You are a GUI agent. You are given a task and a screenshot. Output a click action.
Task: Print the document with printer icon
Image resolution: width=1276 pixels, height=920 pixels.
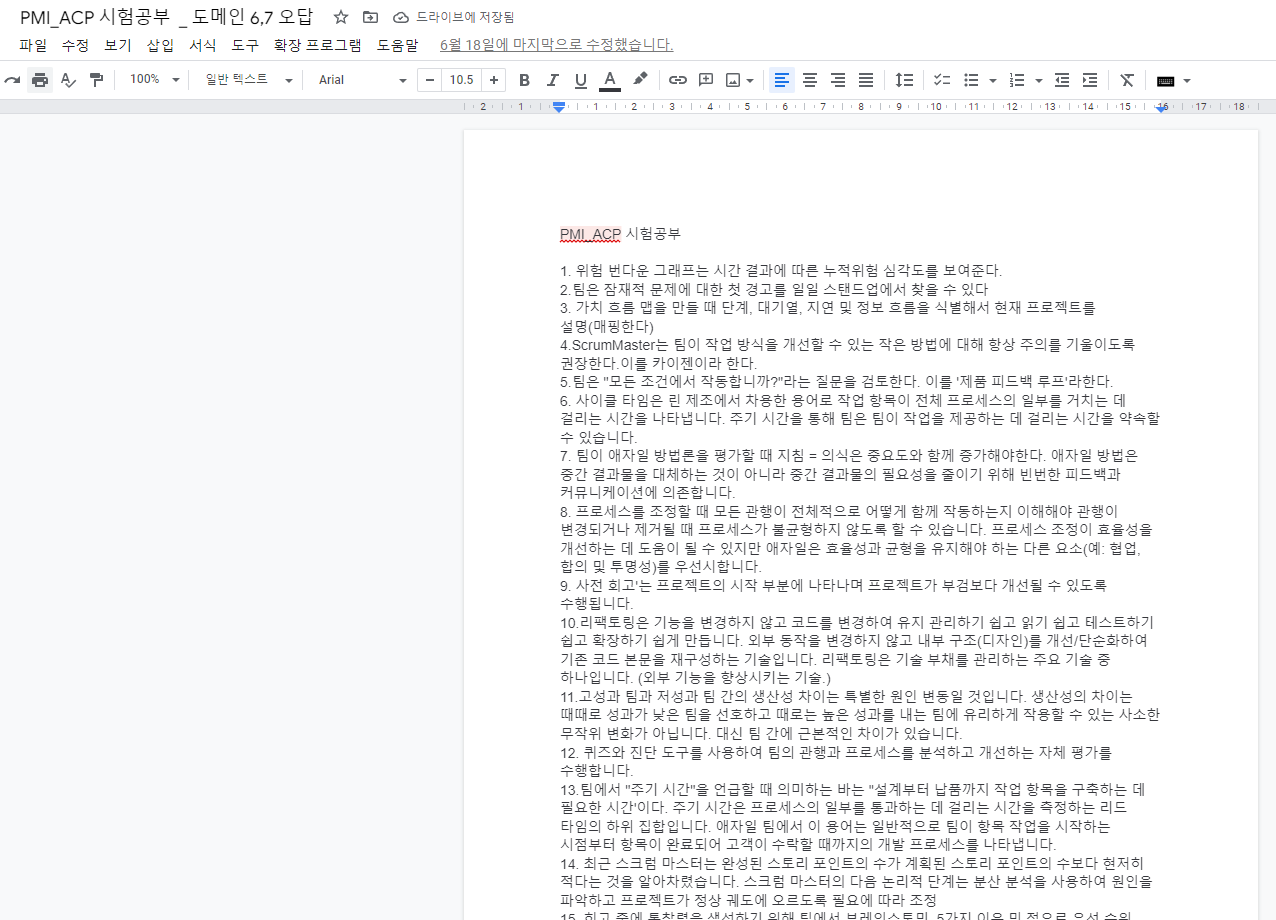pyautogui.click(x=40, y=80)
